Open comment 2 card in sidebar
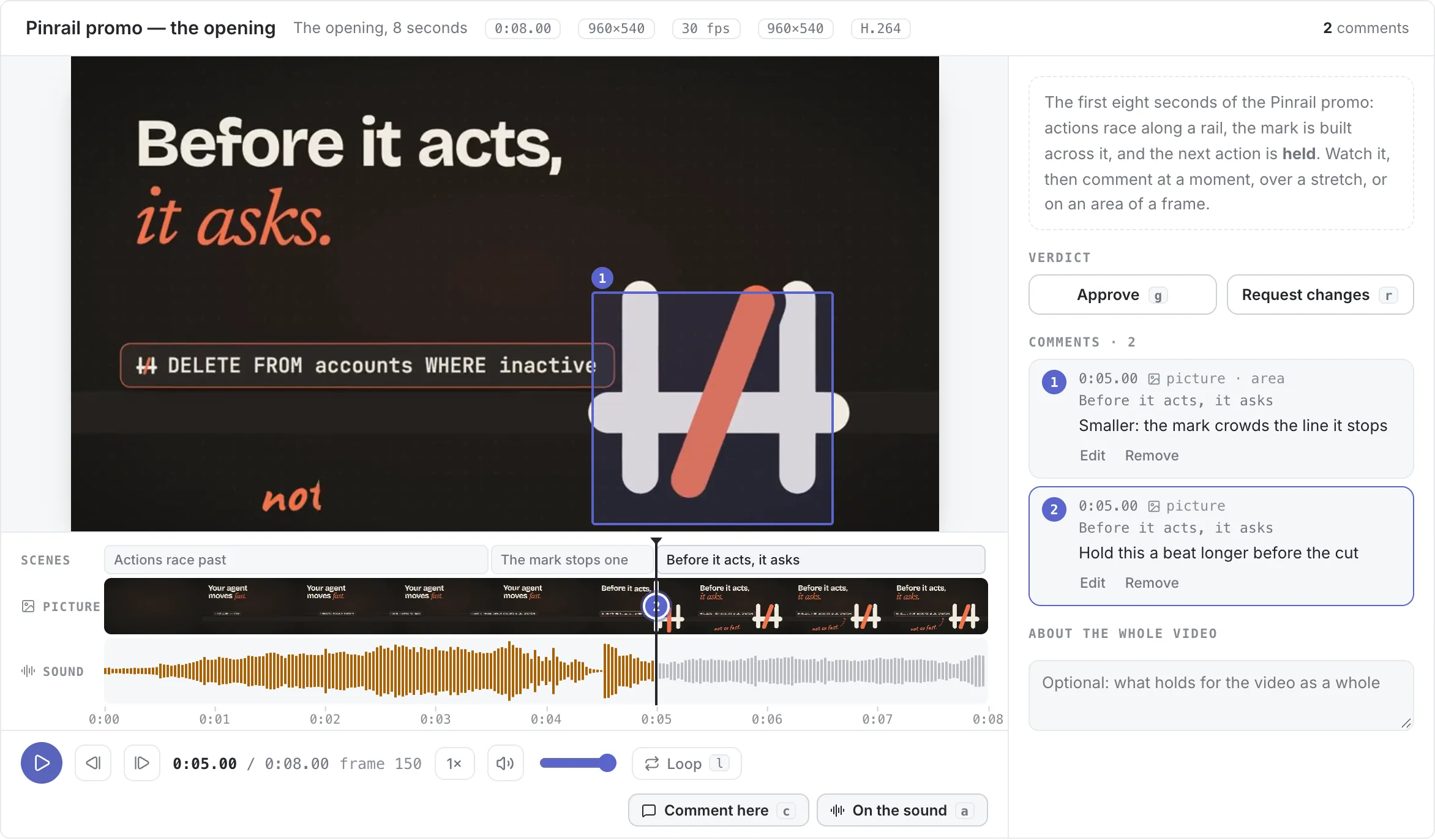Image resolution: width=1435 pixels, height=840 pixels. coord(1221,546)
